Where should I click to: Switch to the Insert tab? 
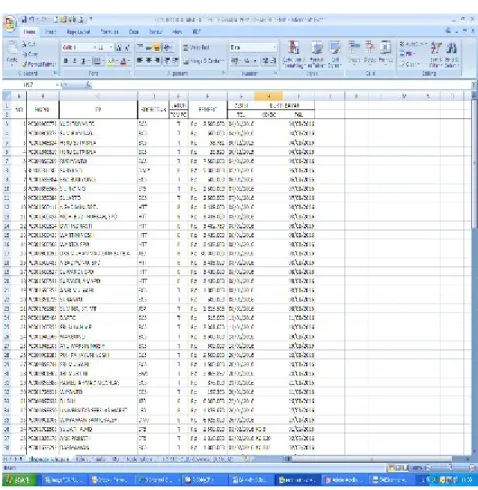[50, 32]
